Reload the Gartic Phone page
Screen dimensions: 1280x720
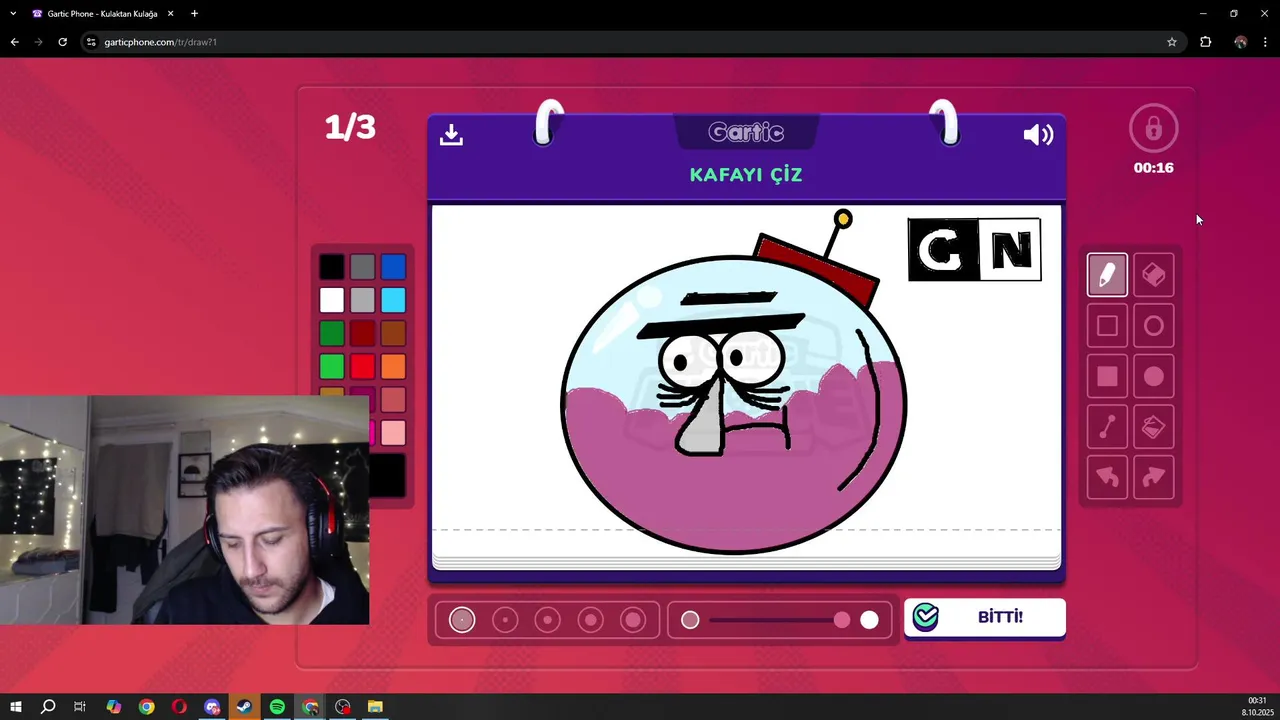click(62, 42)
